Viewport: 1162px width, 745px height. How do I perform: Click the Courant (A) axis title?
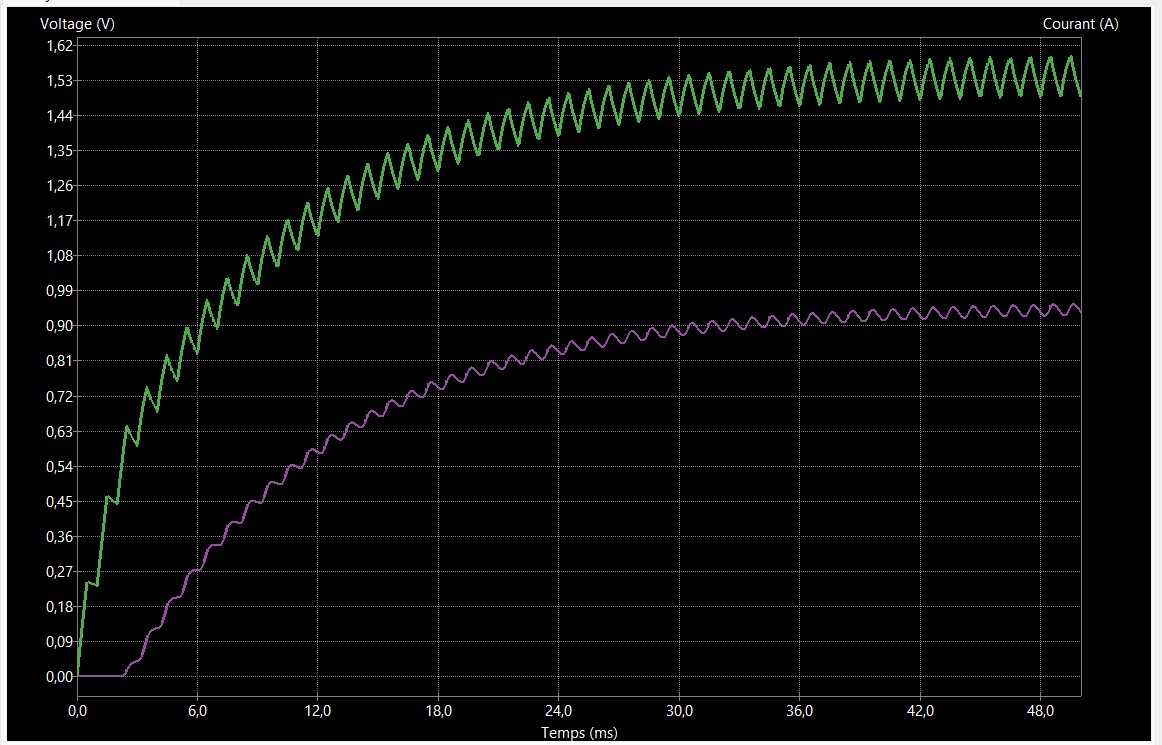click(x=1080, y=24)
